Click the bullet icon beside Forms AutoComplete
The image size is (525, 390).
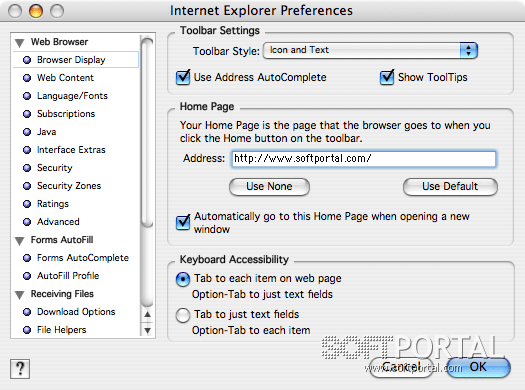tap(27, 258)
